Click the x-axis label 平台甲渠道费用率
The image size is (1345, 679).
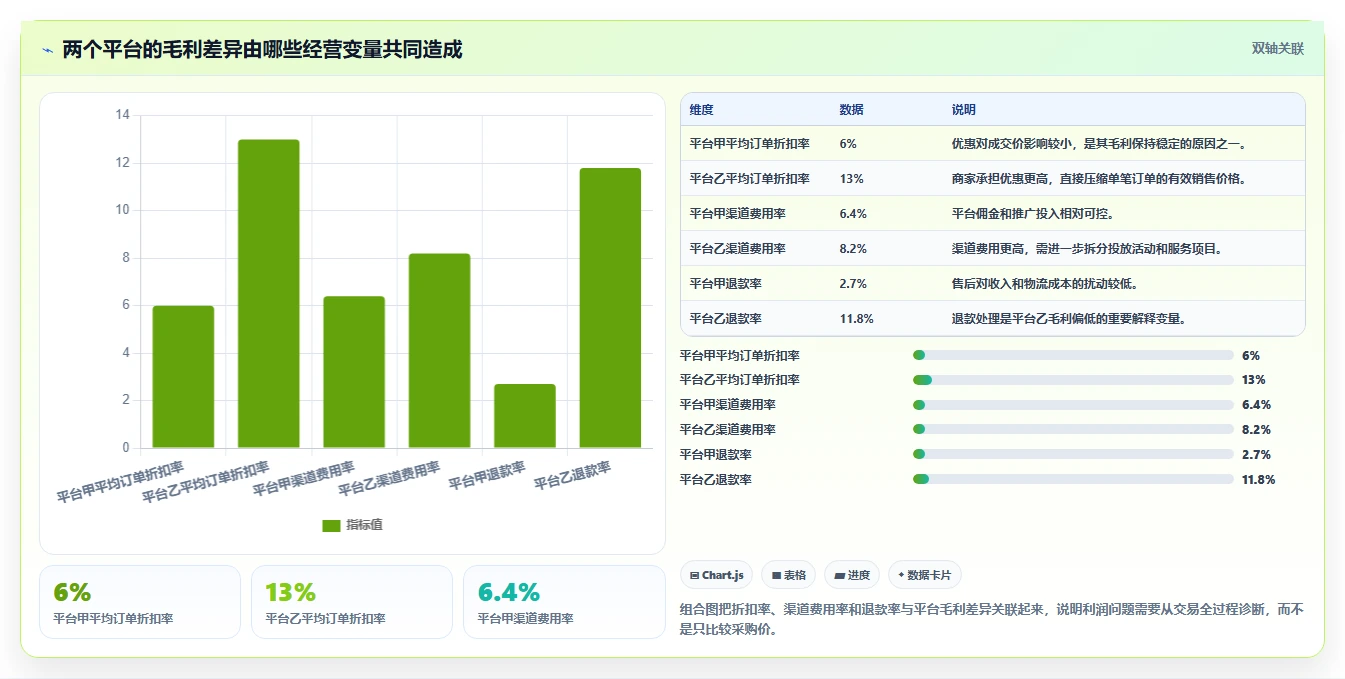(x=304, y=479)
